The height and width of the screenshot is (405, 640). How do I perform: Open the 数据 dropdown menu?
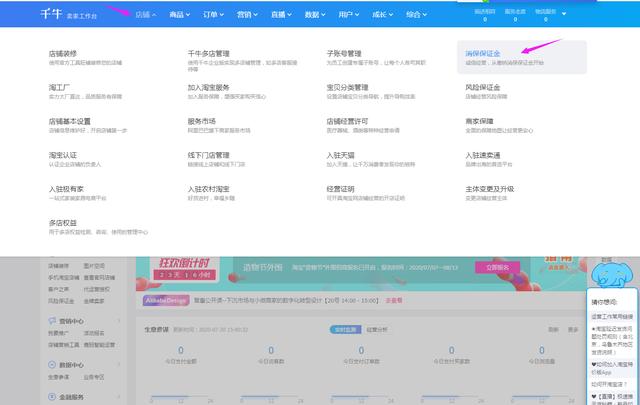tap(315, 15)
